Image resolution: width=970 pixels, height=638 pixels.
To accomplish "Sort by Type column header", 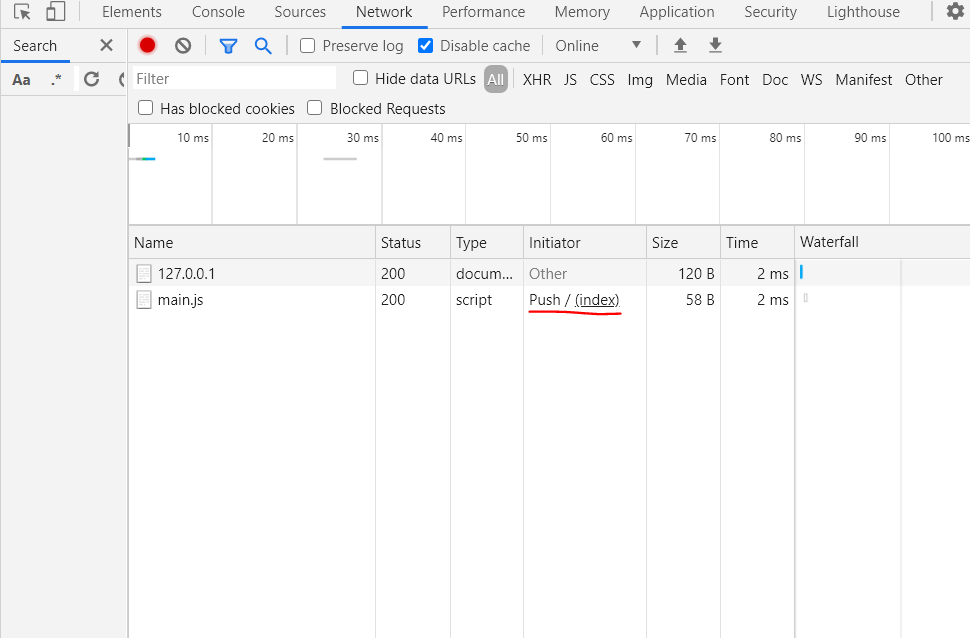I will (x=487, y=243).
